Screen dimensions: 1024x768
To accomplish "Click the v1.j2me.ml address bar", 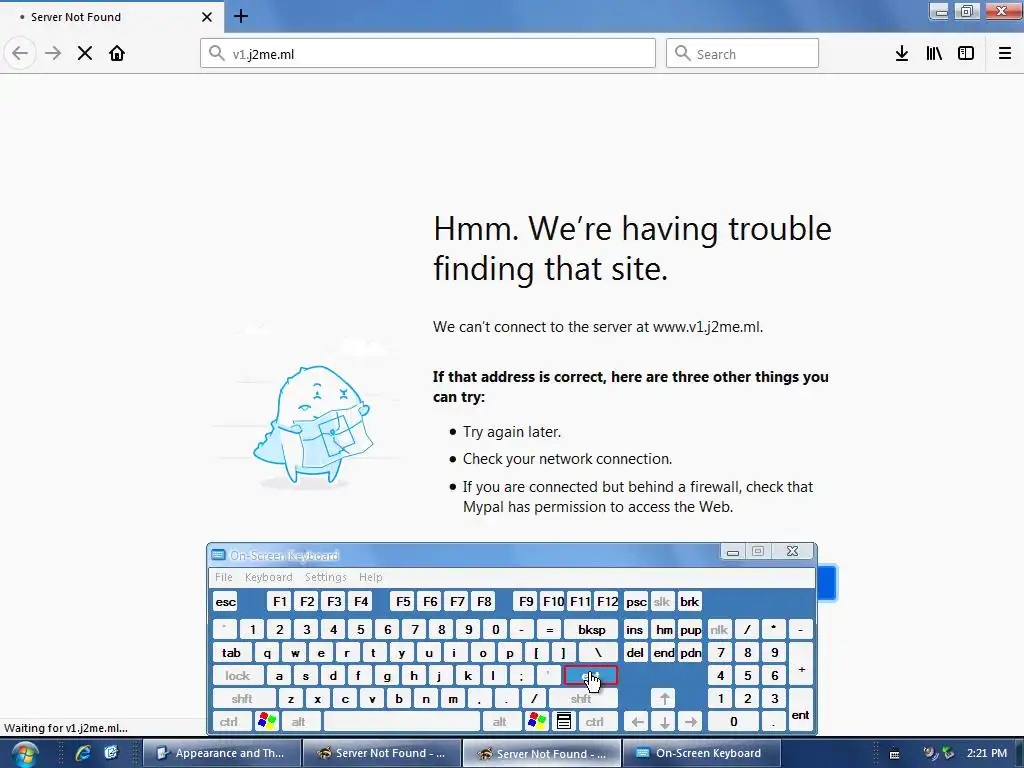I will [428, 54].
